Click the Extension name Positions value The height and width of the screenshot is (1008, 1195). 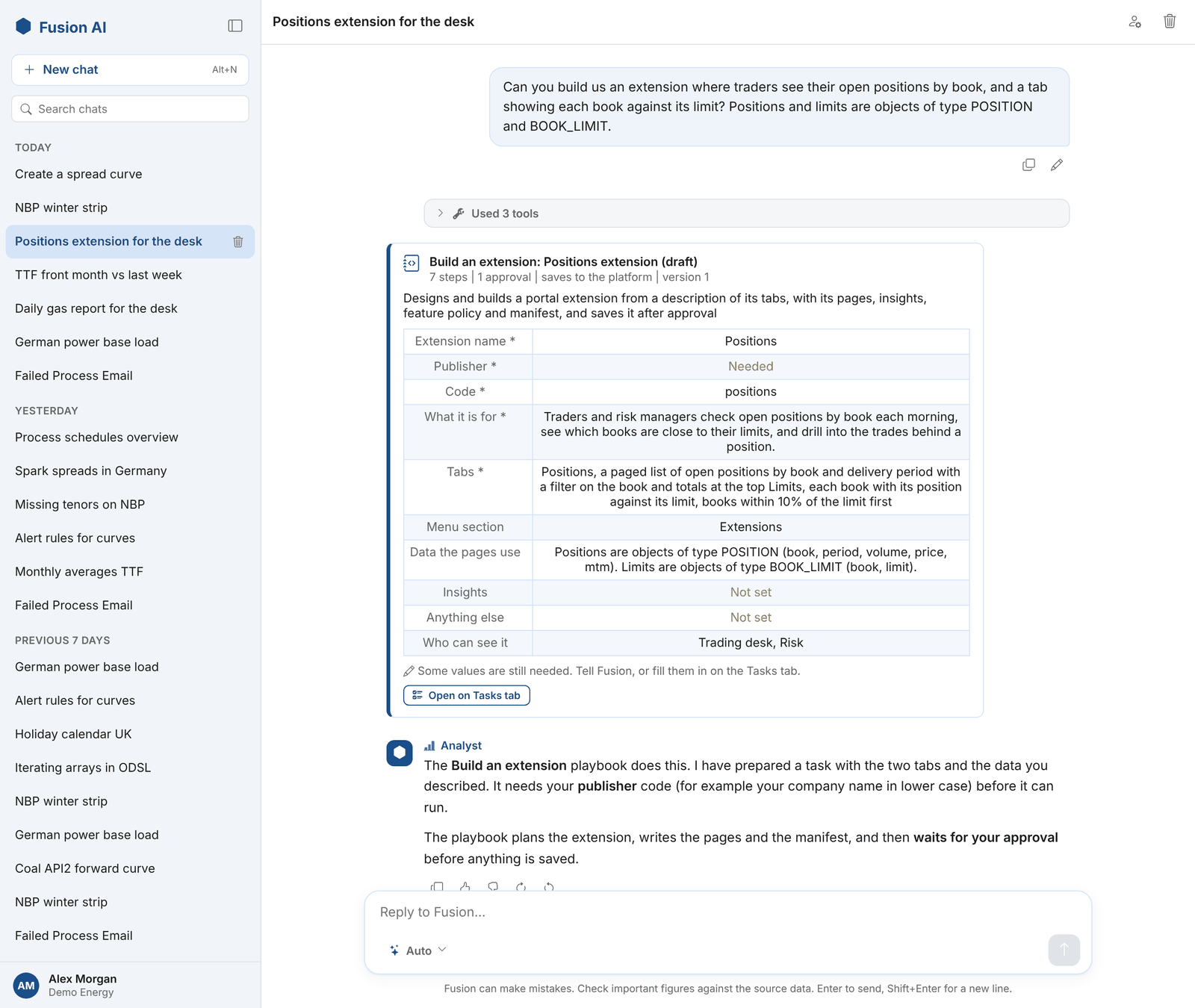click(751, 341)
